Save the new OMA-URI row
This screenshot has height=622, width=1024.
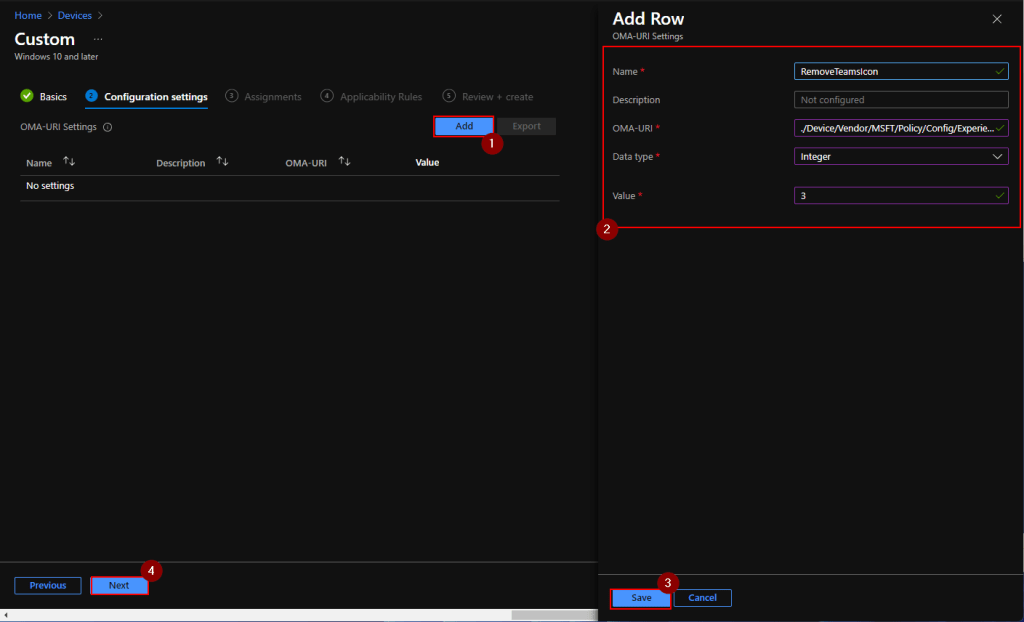[641, 597]
